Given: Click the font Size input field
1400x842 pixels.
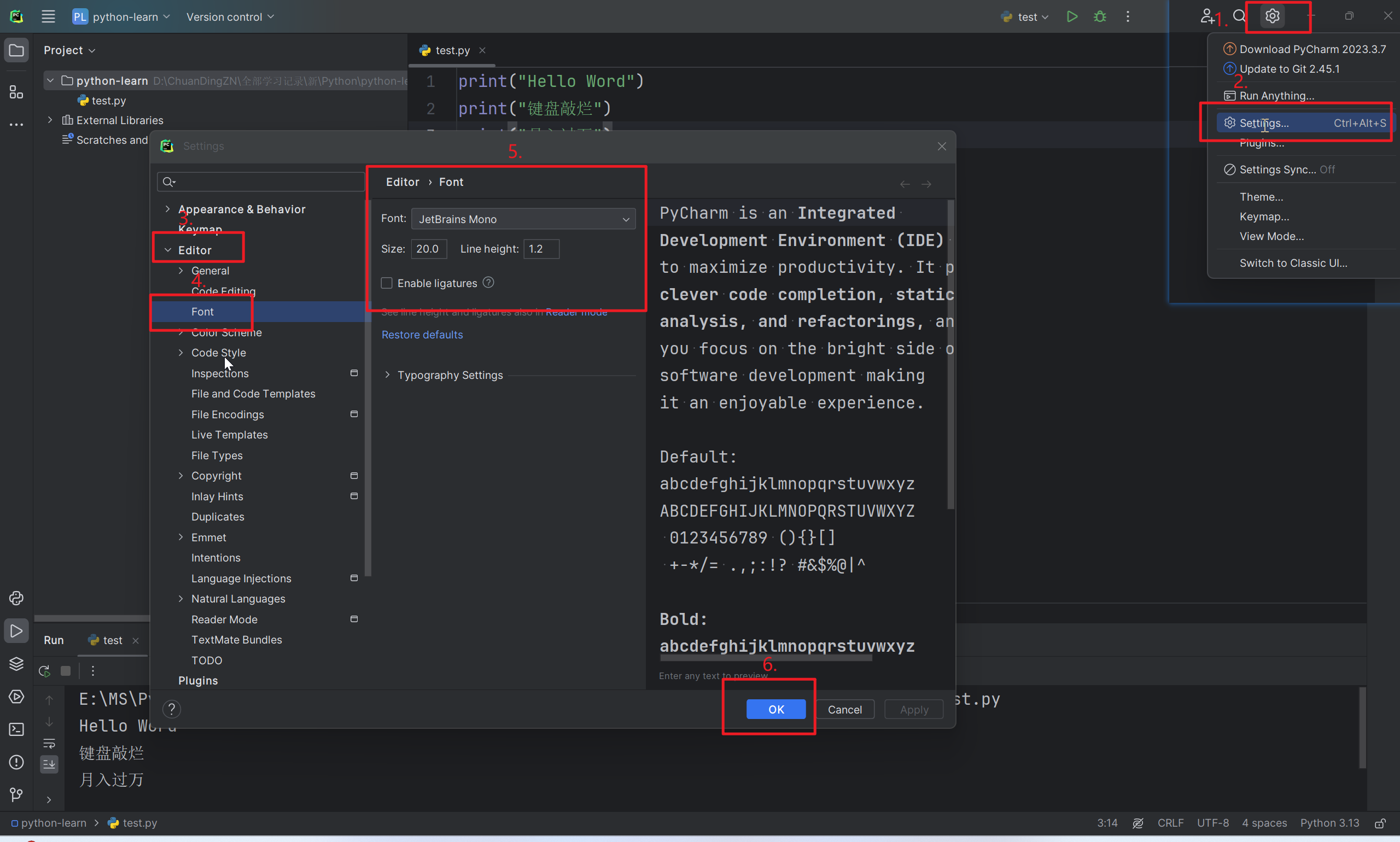Looking at the screenshot, I should [x=428, y=249].
